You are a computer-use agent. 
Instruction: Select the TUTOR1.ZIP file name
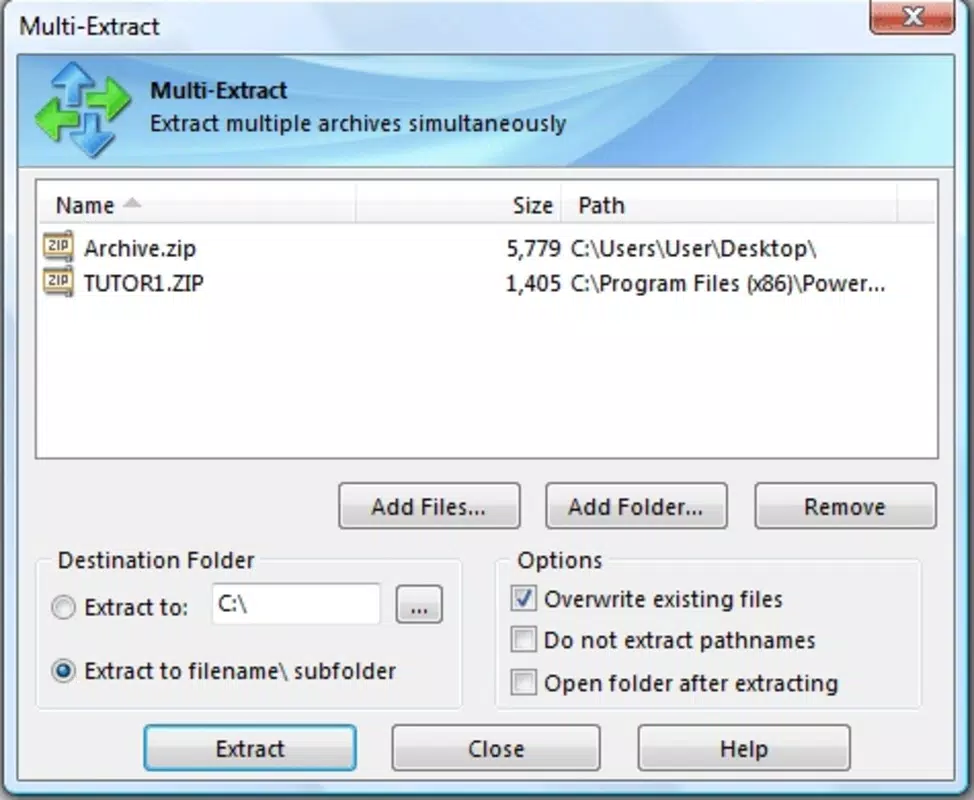pos(143,283)
